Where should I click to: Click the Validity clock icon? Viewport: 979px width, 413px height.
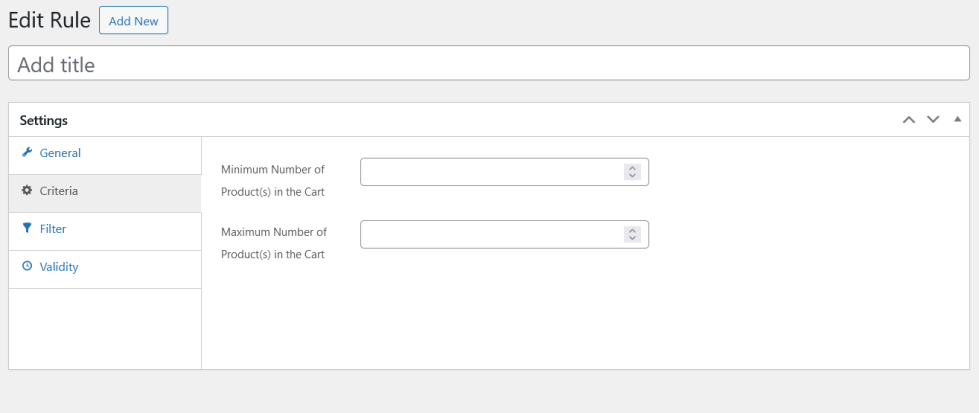click(x=26, y=267)
